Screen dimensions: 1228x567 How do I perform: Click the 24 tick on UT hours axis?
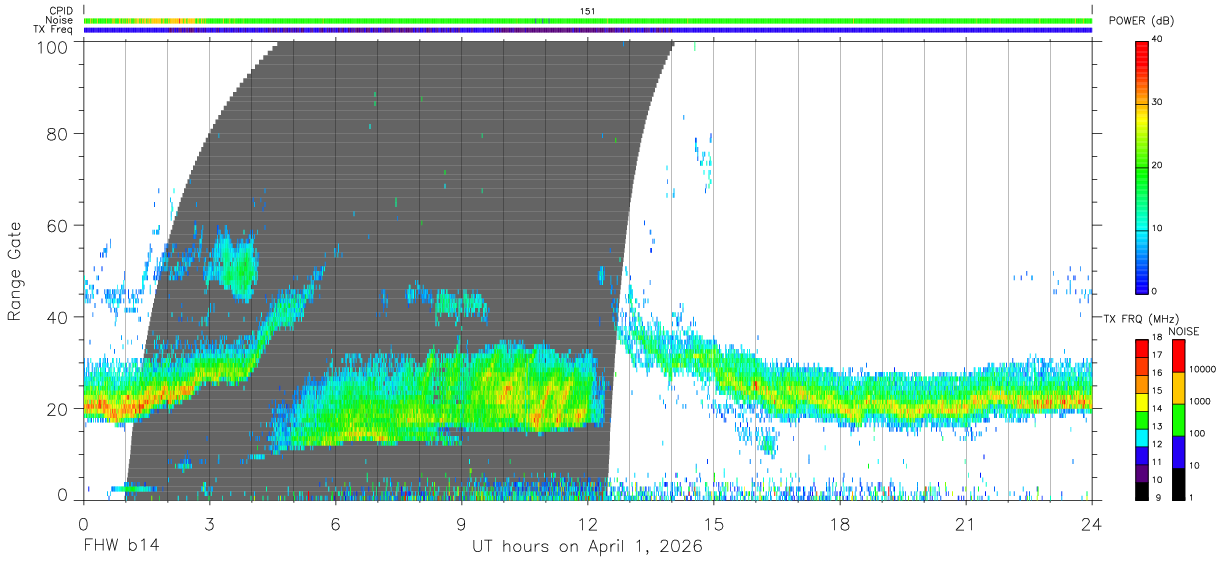(x=1092, y=524)
